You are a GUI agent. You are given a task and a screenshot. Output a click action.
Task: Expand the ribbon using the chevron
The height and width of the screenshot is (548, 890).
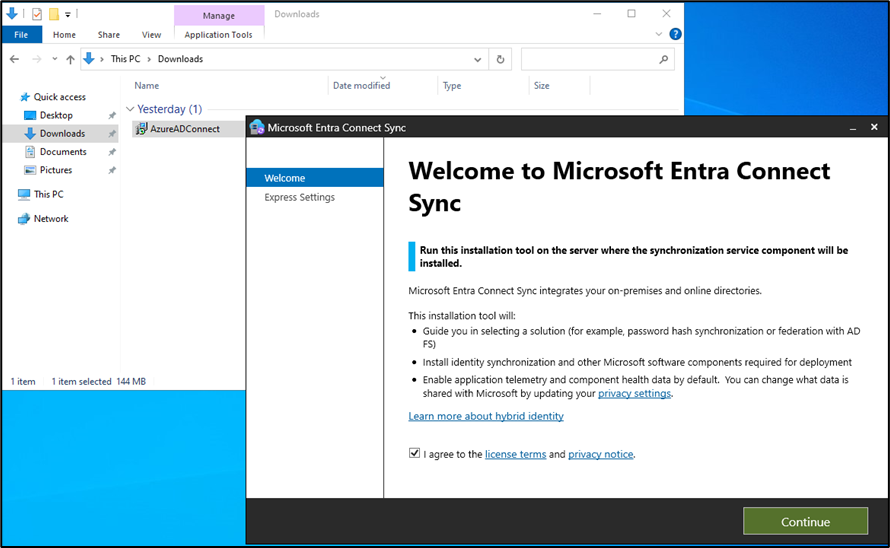coord(658,34)
